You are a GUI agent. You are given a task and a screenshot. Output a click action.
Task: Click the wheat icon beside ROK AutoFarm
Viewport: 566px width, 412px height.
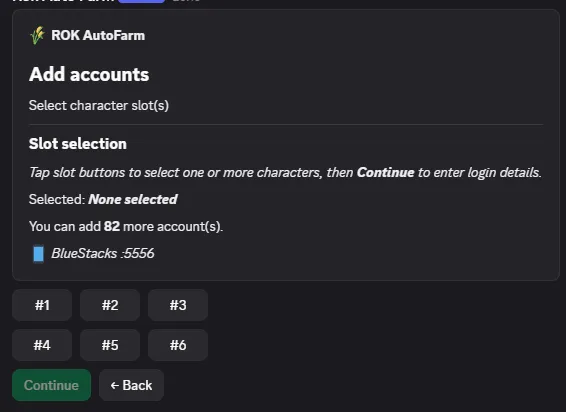(38, 35)
